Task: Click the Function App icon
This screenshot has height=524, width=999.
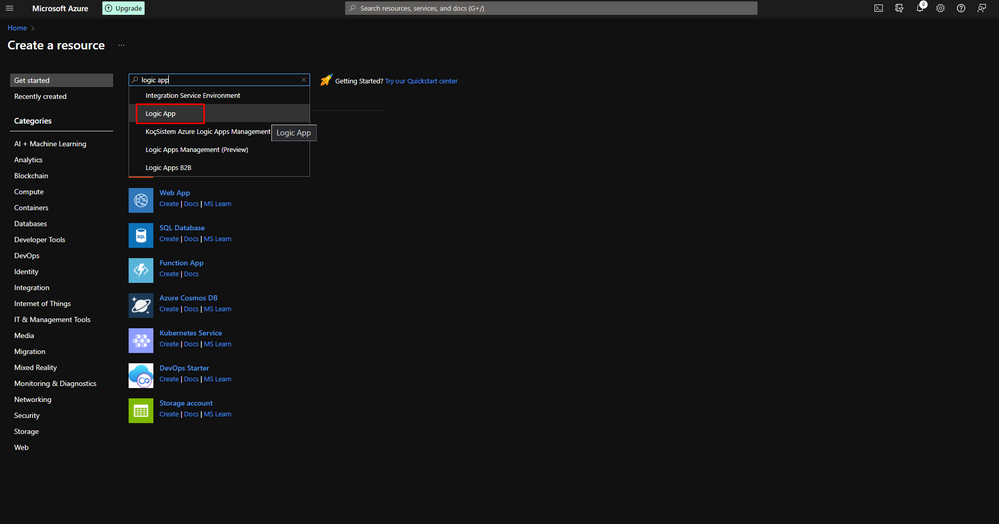Action: 141,270
